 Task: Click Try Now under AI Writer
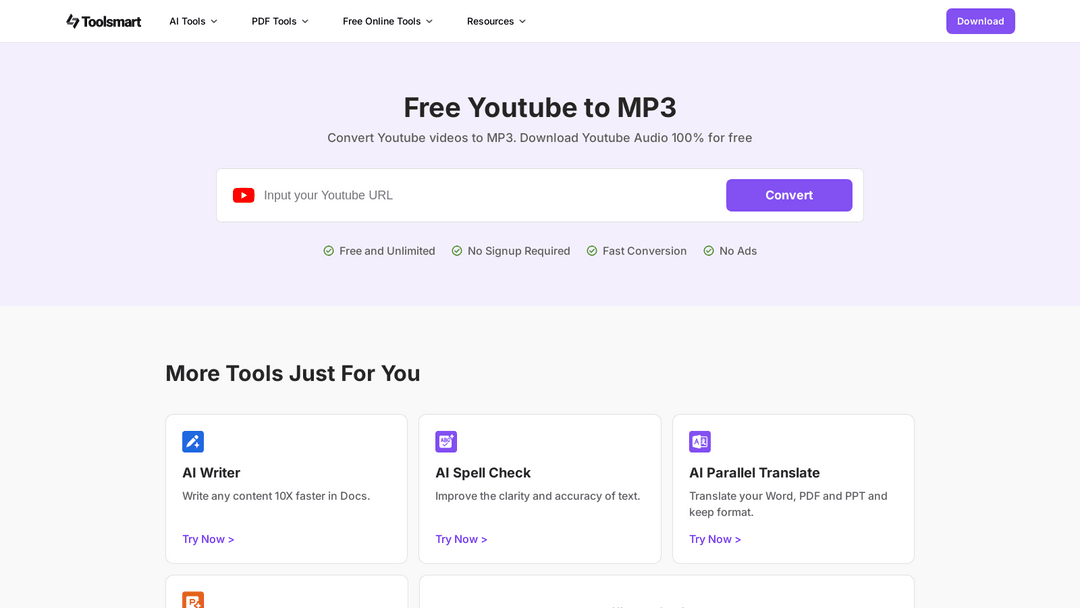tap(208, 539)
